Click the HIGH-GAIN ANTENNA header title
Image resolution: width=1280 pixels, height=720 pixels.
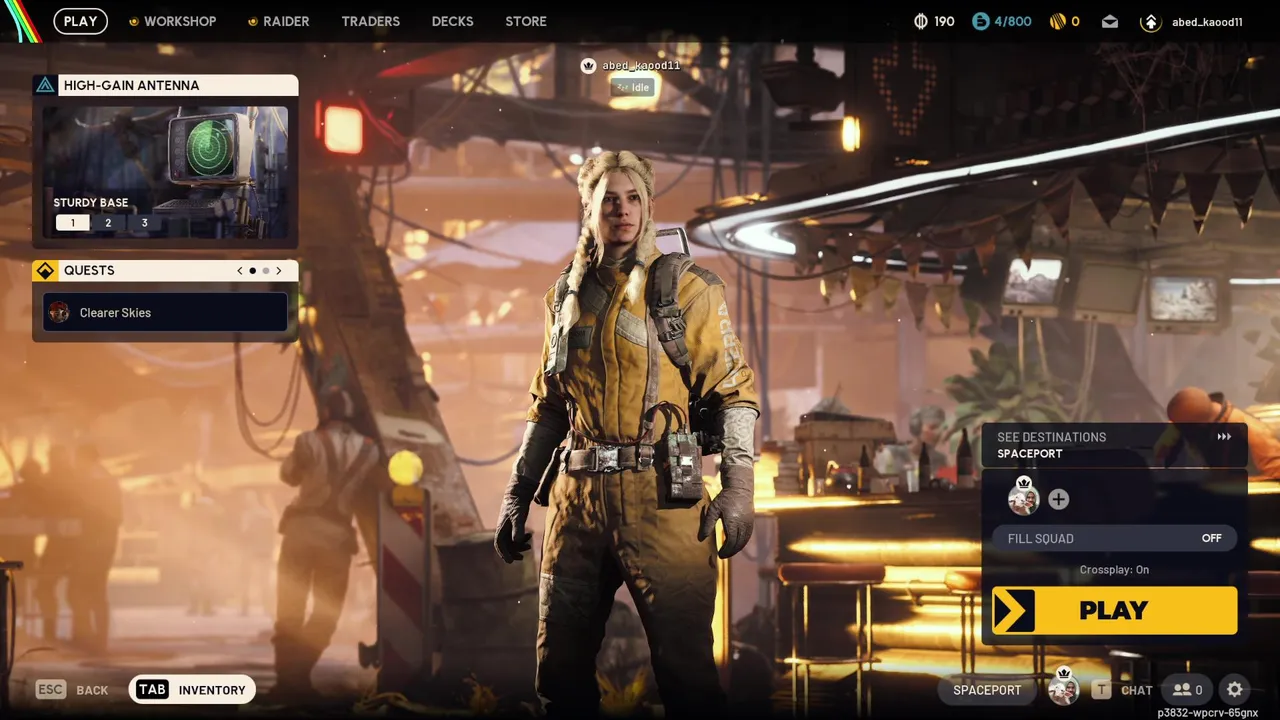pyautogui.click(x=131, y=85)
